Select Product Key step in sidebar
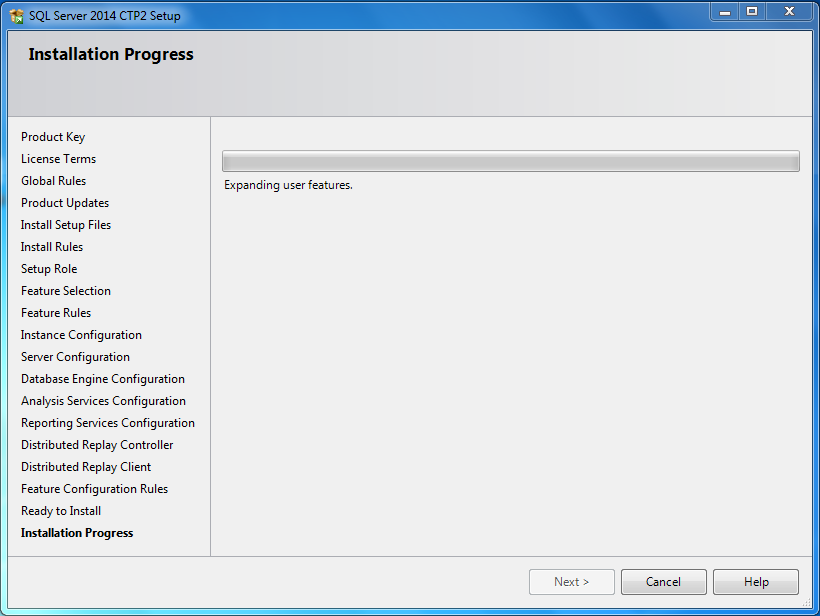Screen dimensions: 820x616 [53, 137]
